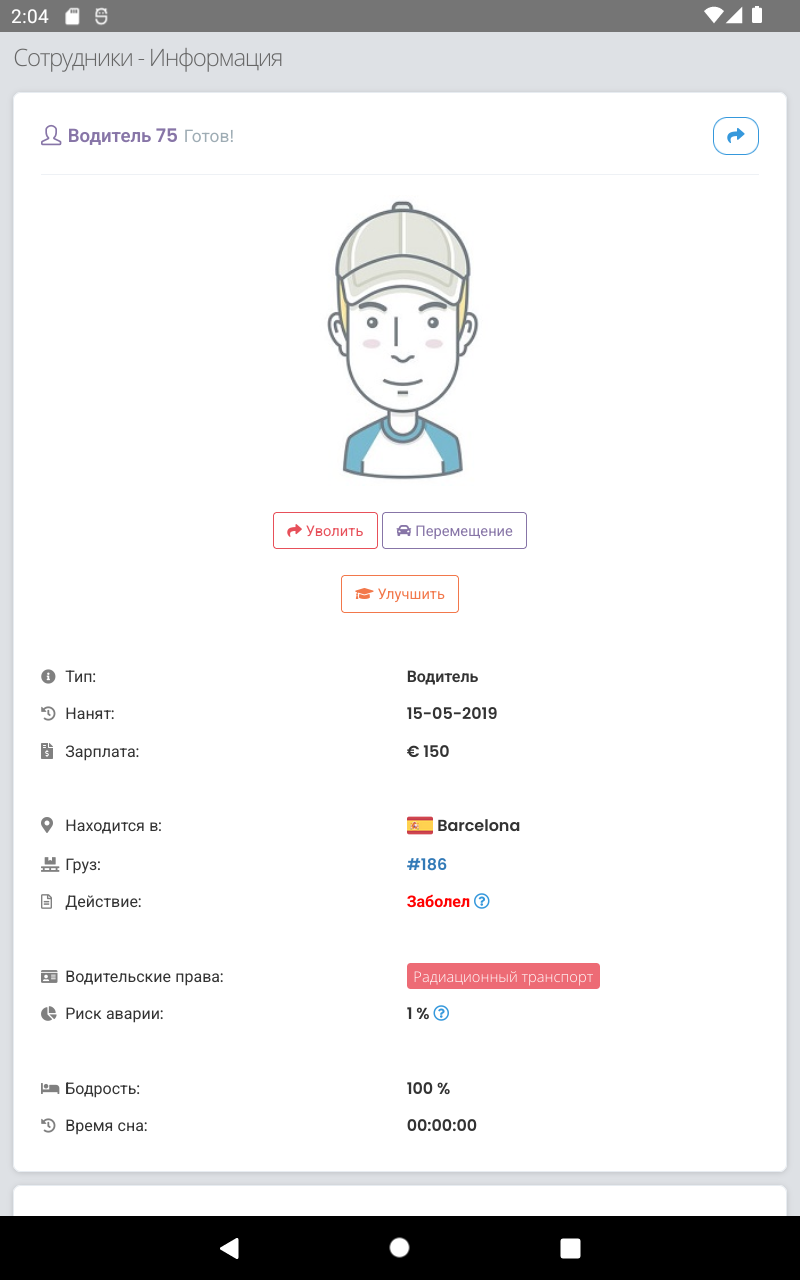Tap the Радиационный транспорт license badge

(x=503, y=977)
